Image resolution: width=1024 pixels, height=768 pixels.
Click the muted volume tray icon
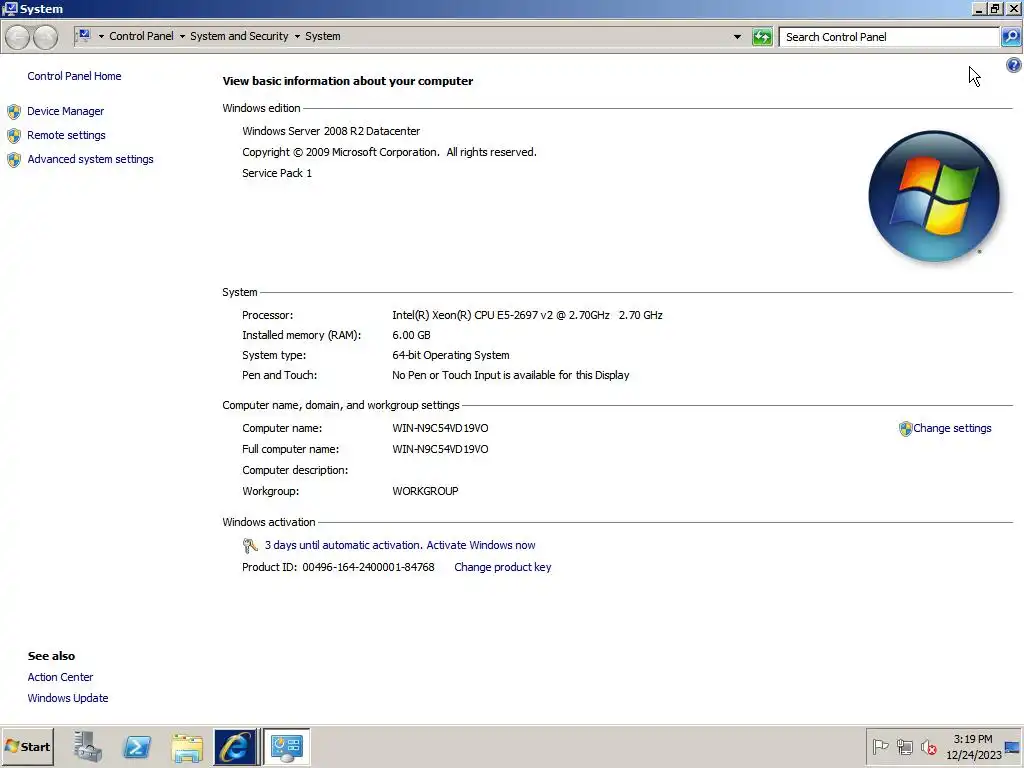[928, 746]
